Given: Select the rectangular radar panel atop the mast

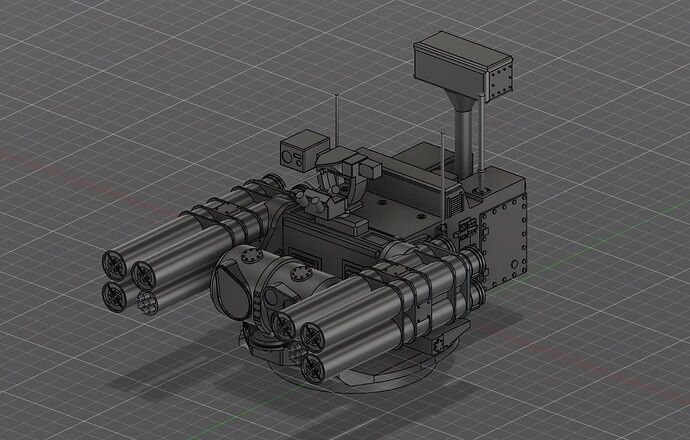Looking at the screenshot, I should pos(463,66).
